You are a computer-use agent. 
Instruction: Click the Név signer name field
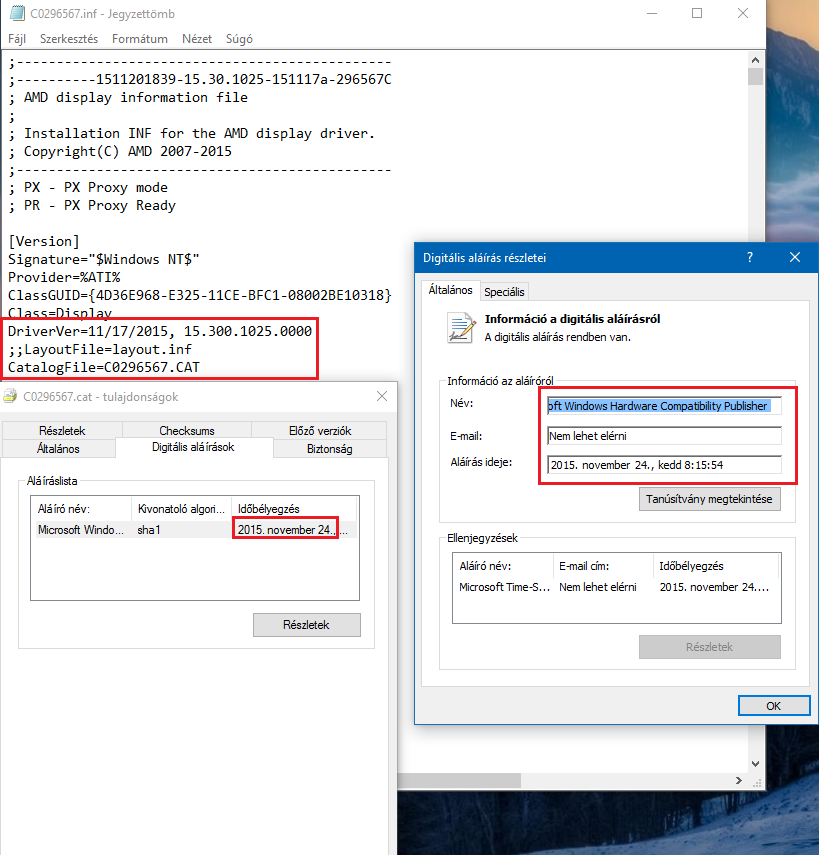pyautogui.click(x=664, y=406)
